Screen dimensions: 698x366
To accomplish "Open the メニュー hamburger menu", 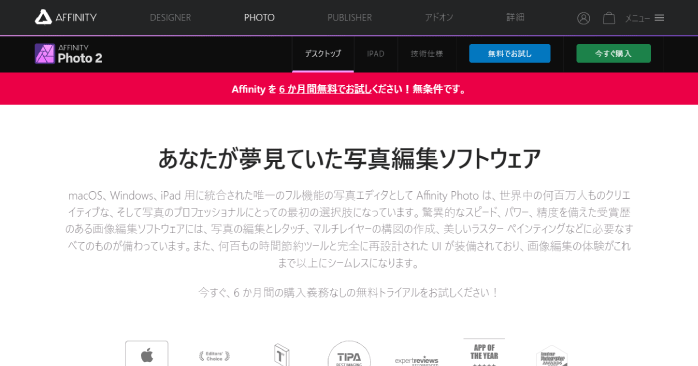I will click(x=645, y=18).
